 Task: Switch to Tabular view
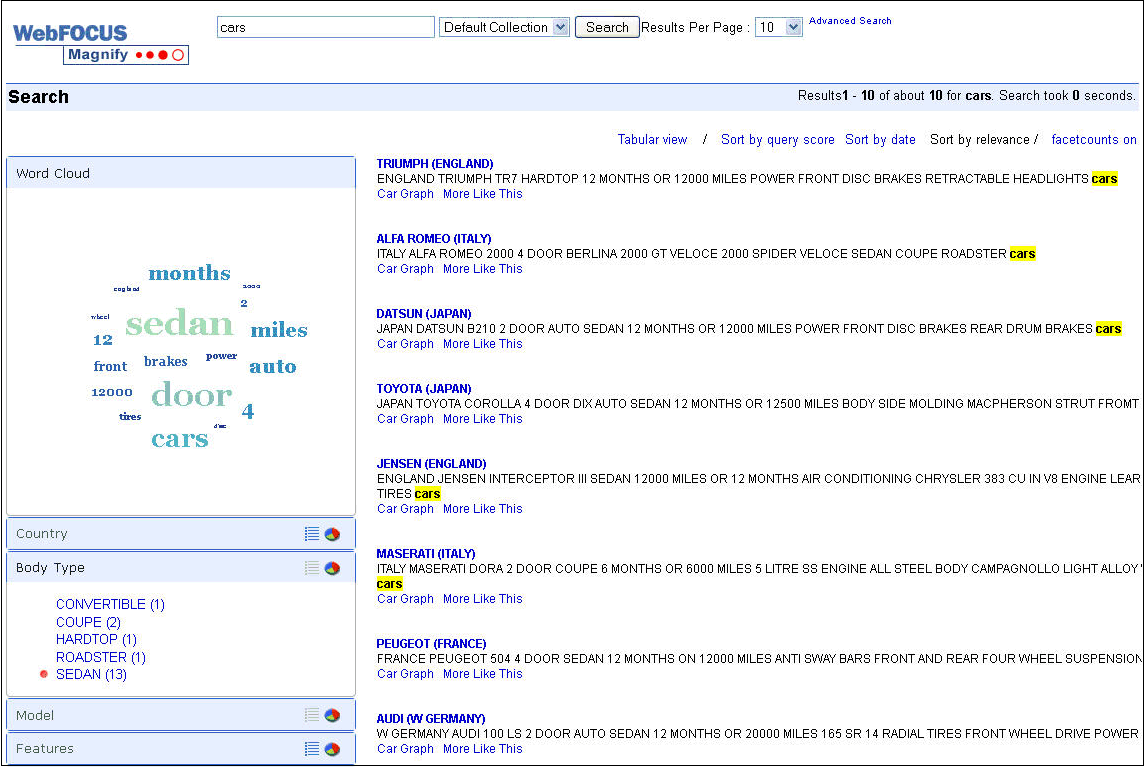pos(652,139)
